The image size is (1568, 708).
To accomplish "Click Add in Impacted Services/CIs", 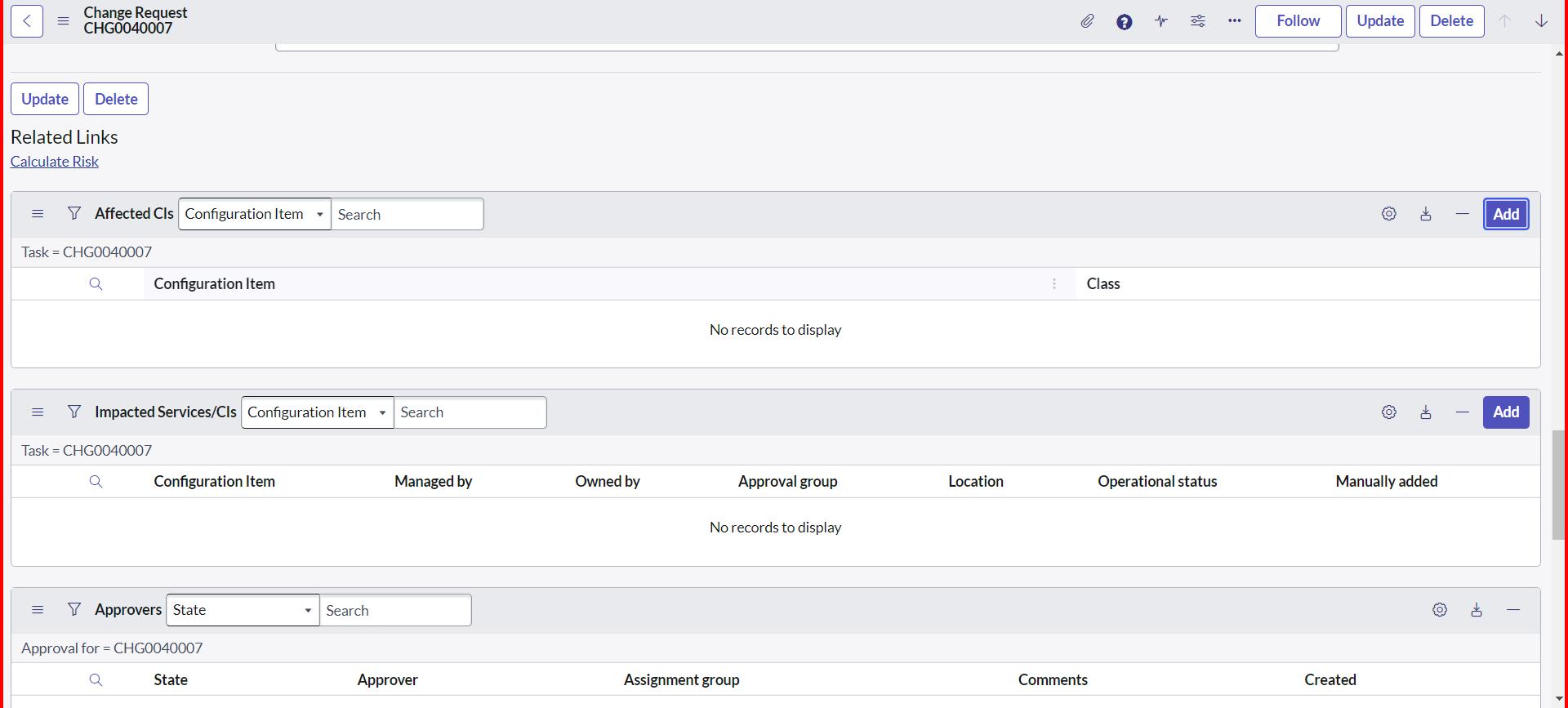I will point(1506,412).
